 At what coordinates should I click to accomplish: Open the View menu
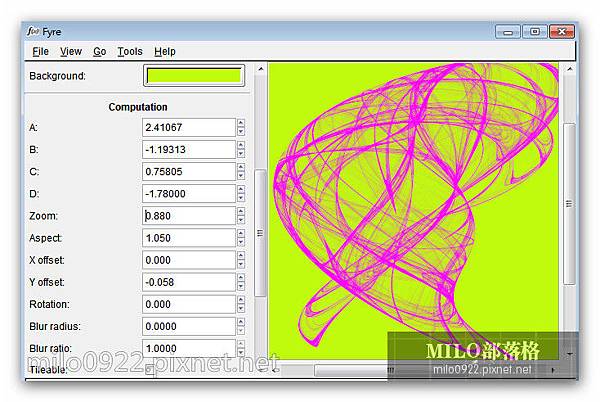pyautogui.click(x=71, y=51)
